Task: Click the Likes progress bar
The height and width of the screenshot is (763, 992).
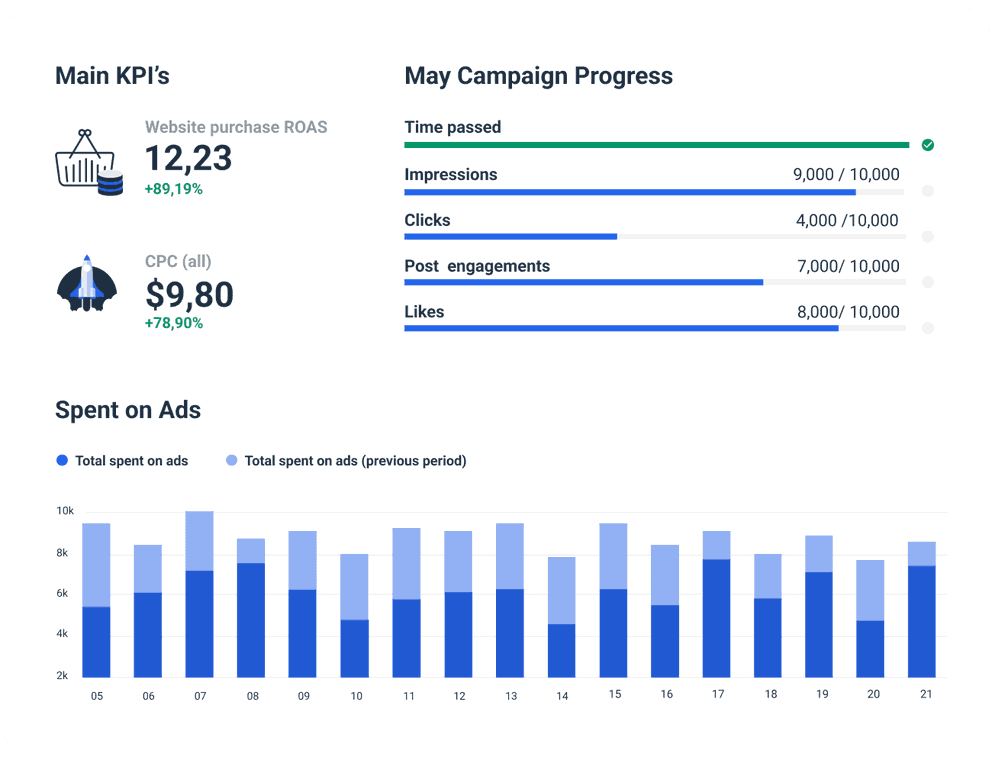Action: (654, 328)
